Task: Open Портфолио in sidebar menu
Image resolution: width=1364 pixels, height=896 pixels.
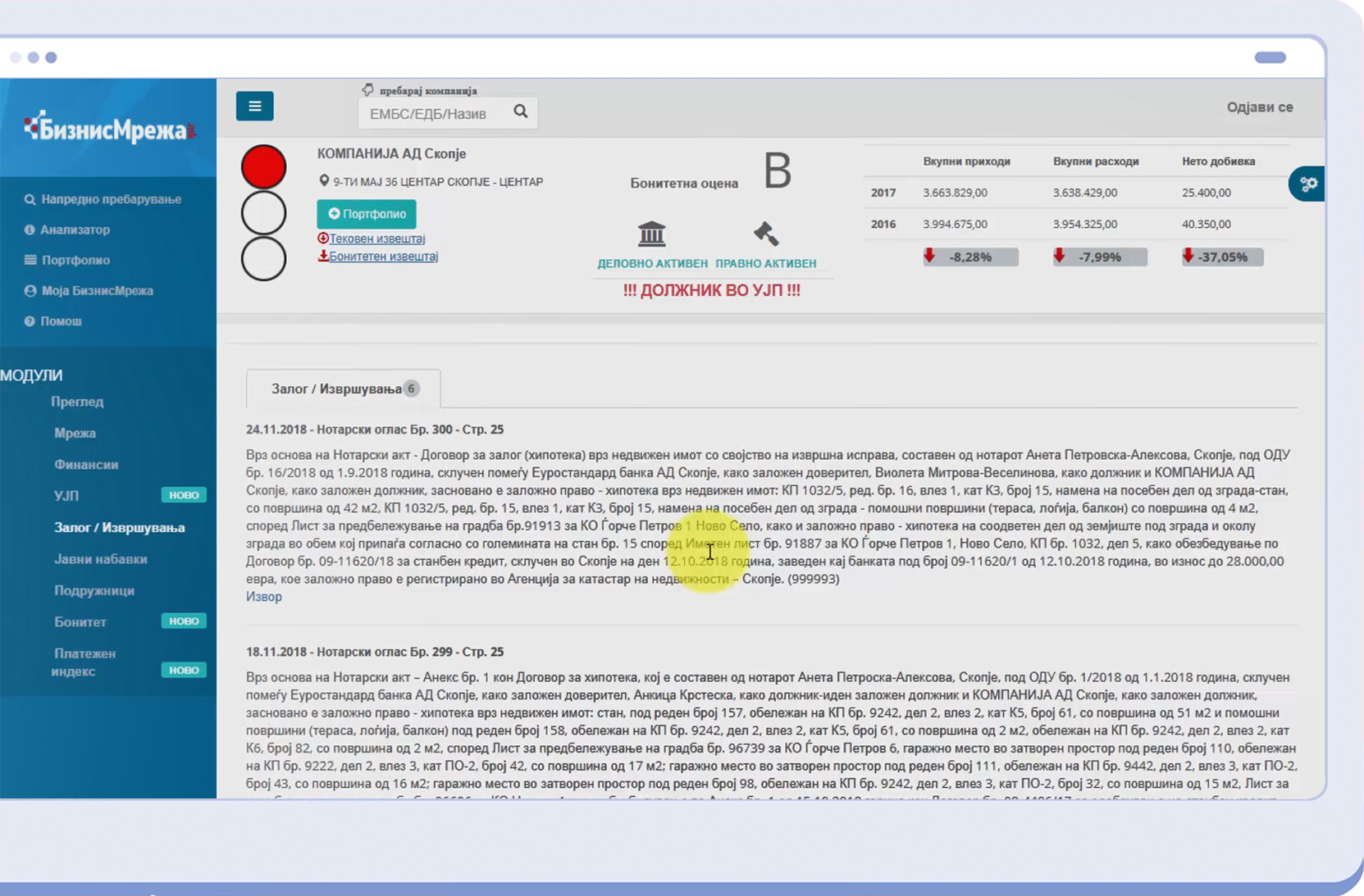Action: click(x=75, y=260)
